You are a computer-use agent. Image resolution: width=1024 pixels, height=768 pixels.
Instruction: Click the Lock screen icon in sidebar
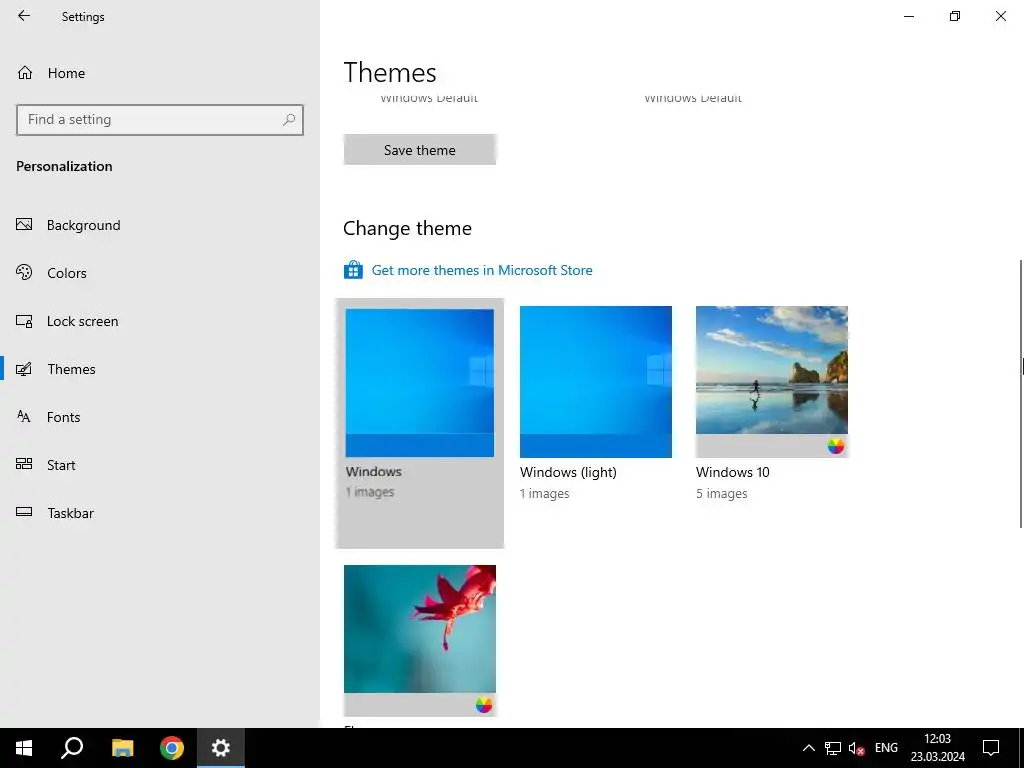tap(24, 321)
